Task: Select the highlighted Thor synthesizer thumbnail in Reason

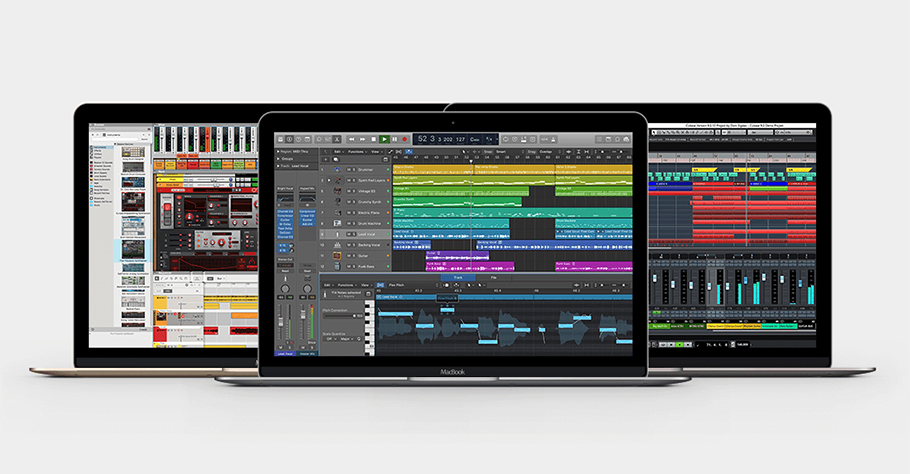Action: pyautogui.click(x=133, y=249)
